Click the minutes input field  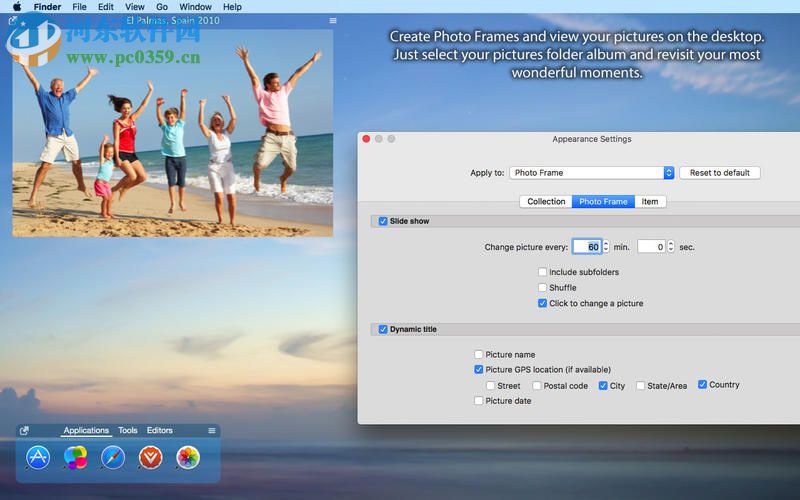click(587, 246)
